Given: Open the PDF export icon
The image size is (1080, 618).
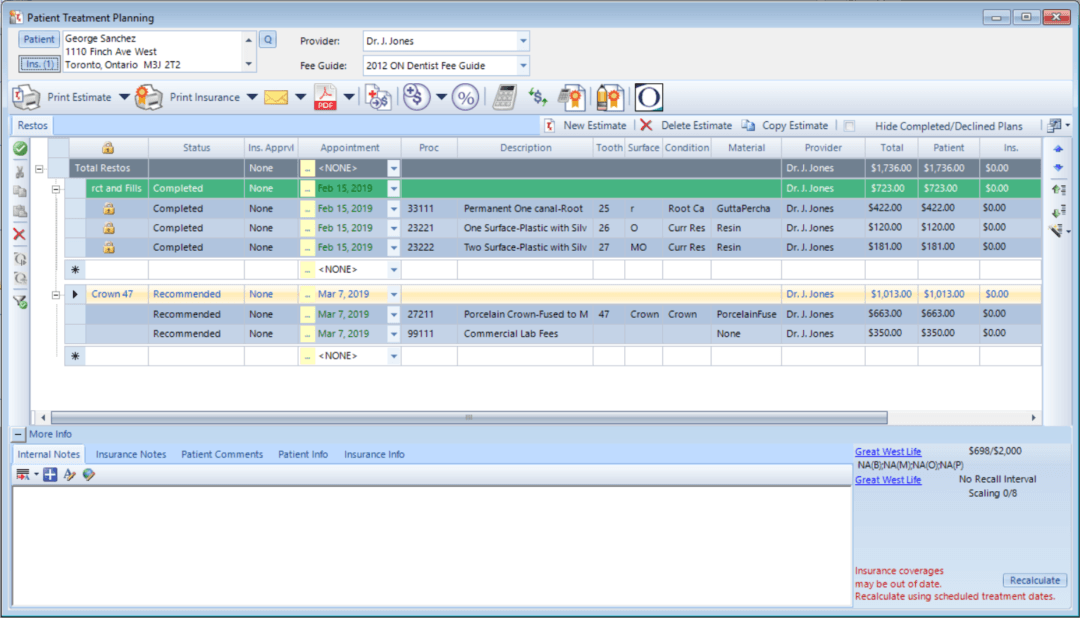Looking at the screenshot, I should pyautogui.click(x=323, y=97).
